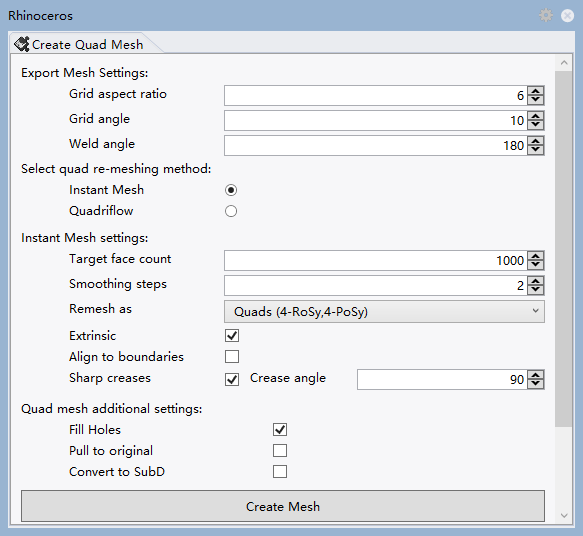Click the Create Quad Mesh tab icon

pos(22,44)
